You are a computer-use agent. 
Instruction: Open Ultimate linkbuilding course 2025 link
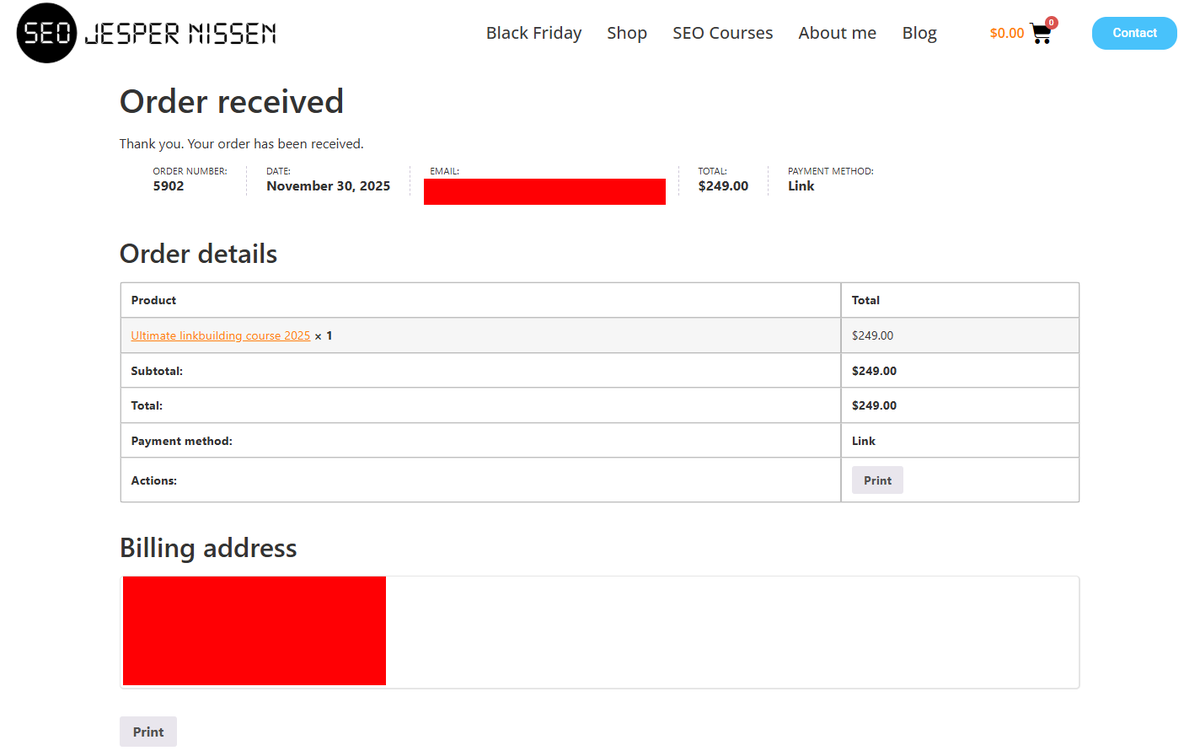(x=220, y=336)
